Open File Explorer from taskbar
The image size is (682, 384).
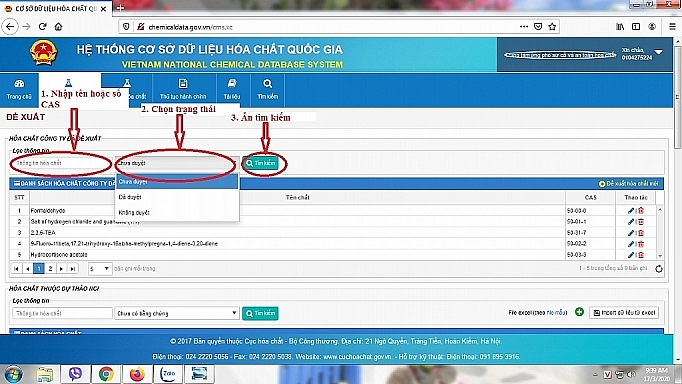[44, 374]
